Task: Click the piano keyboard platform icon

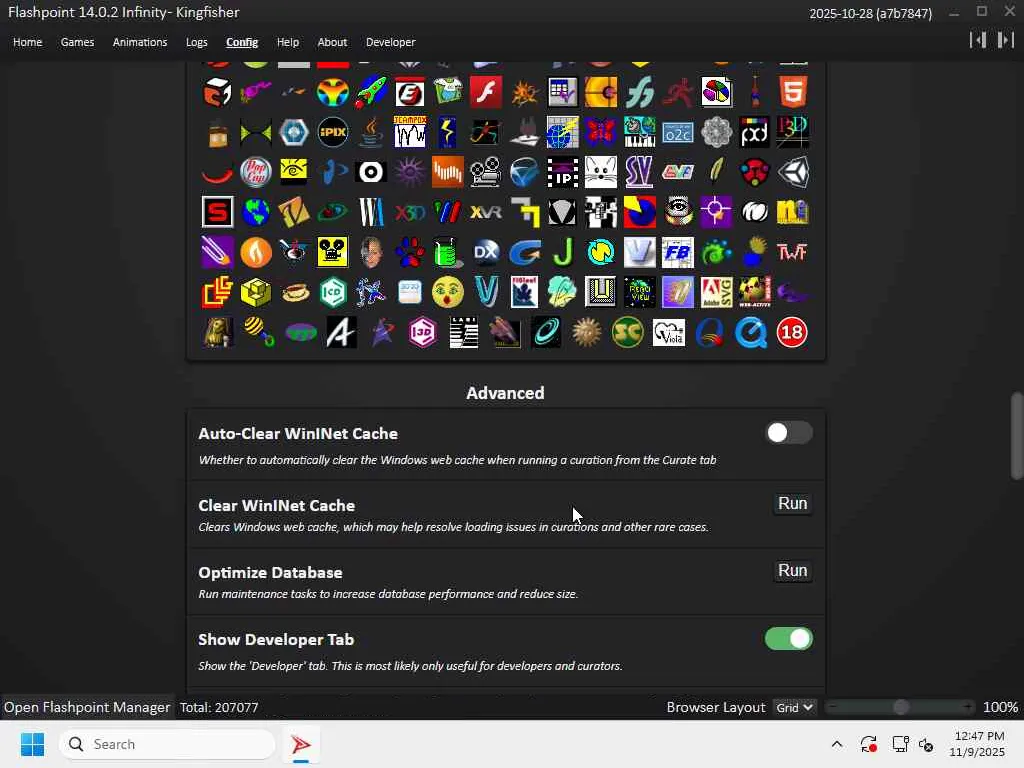Action: click(639, 132)
